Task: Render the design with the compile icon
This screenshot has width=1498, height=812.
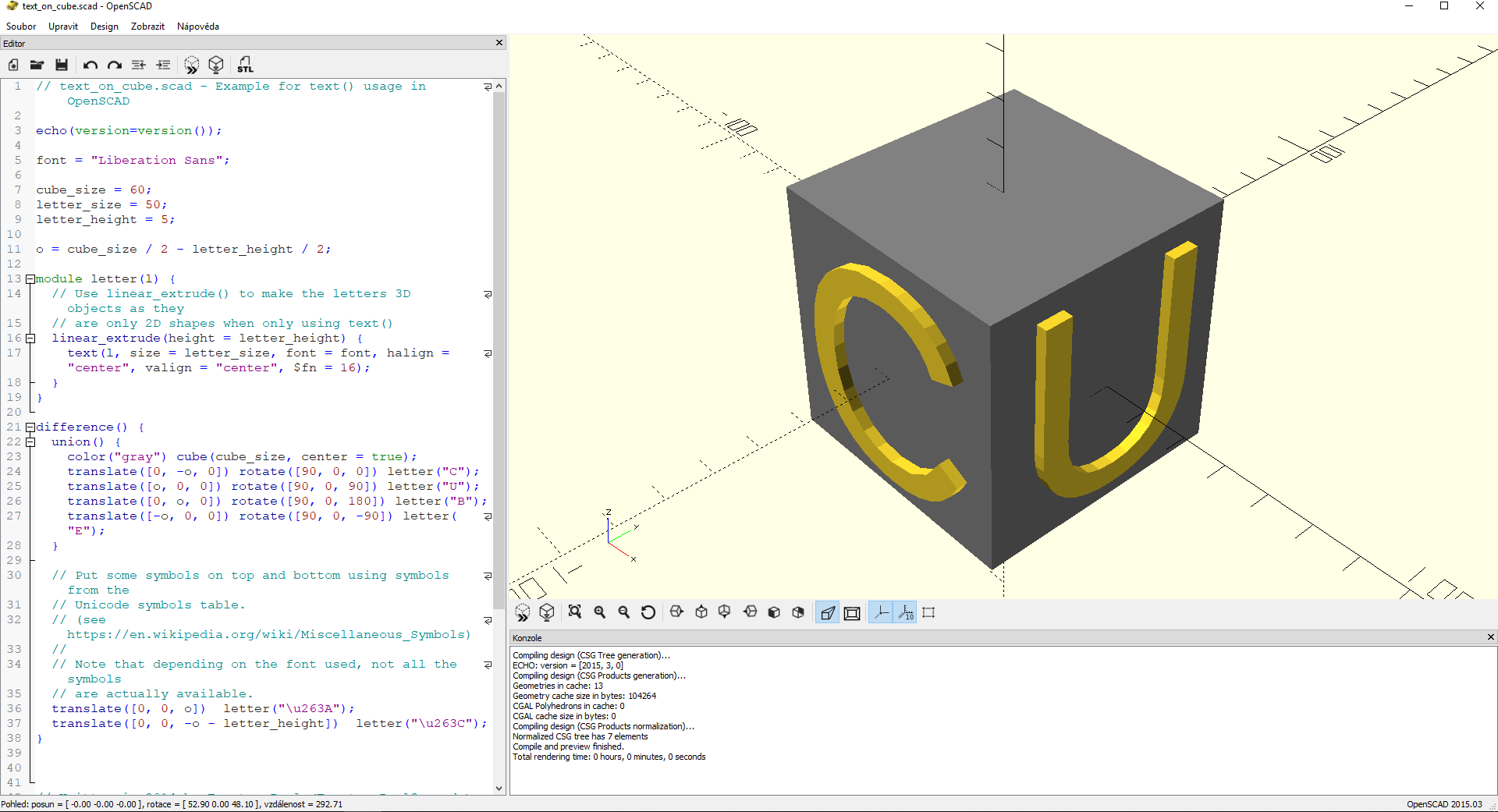Action: (x=216, y=65)
